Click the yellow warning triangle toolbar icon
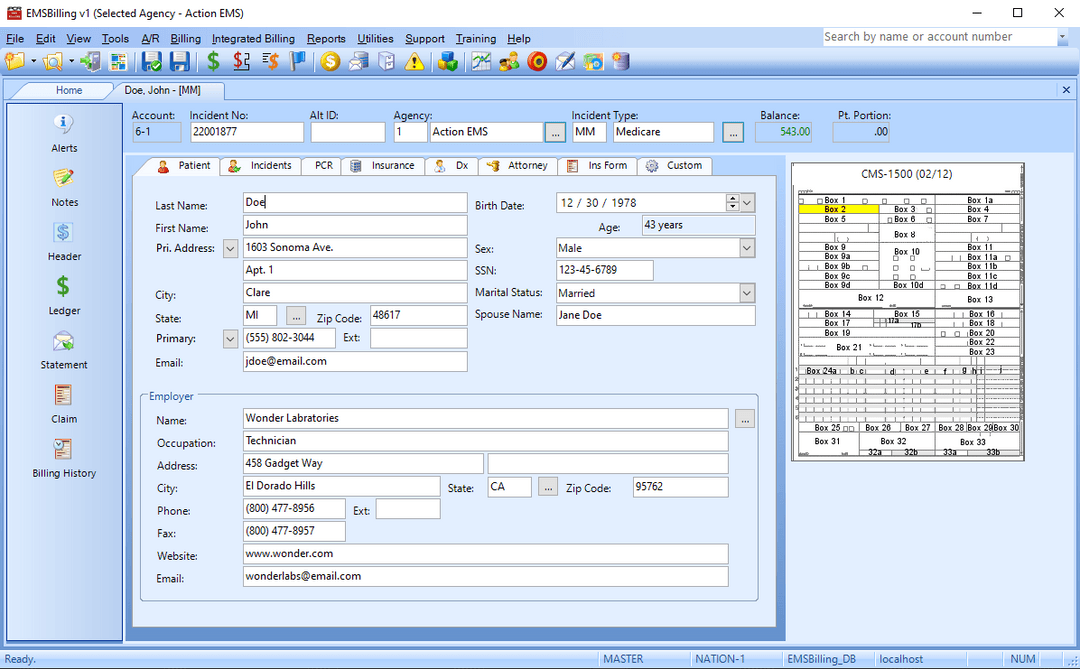The image size is (1080, 669). click(x=414, y=61)
